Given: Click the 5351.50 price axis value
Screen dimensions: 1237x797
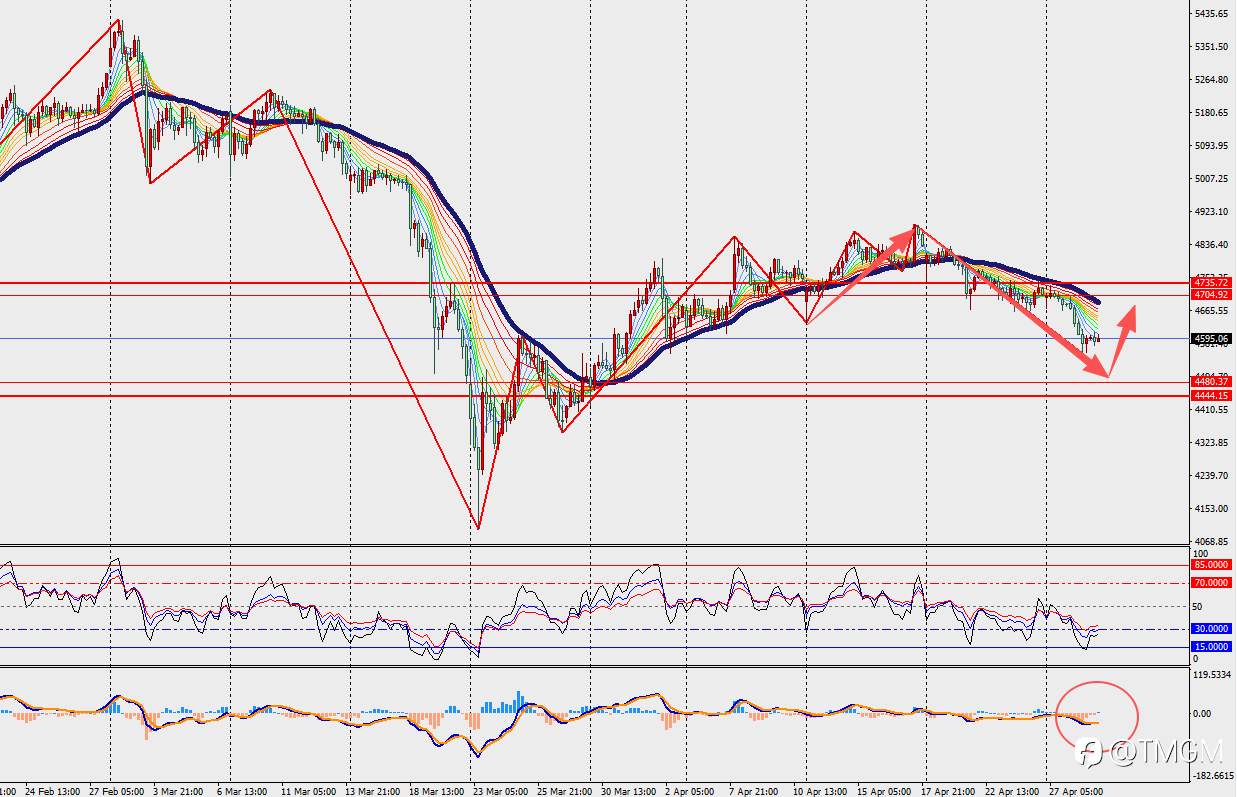Looking at the screenshot, I should 1211,47.
